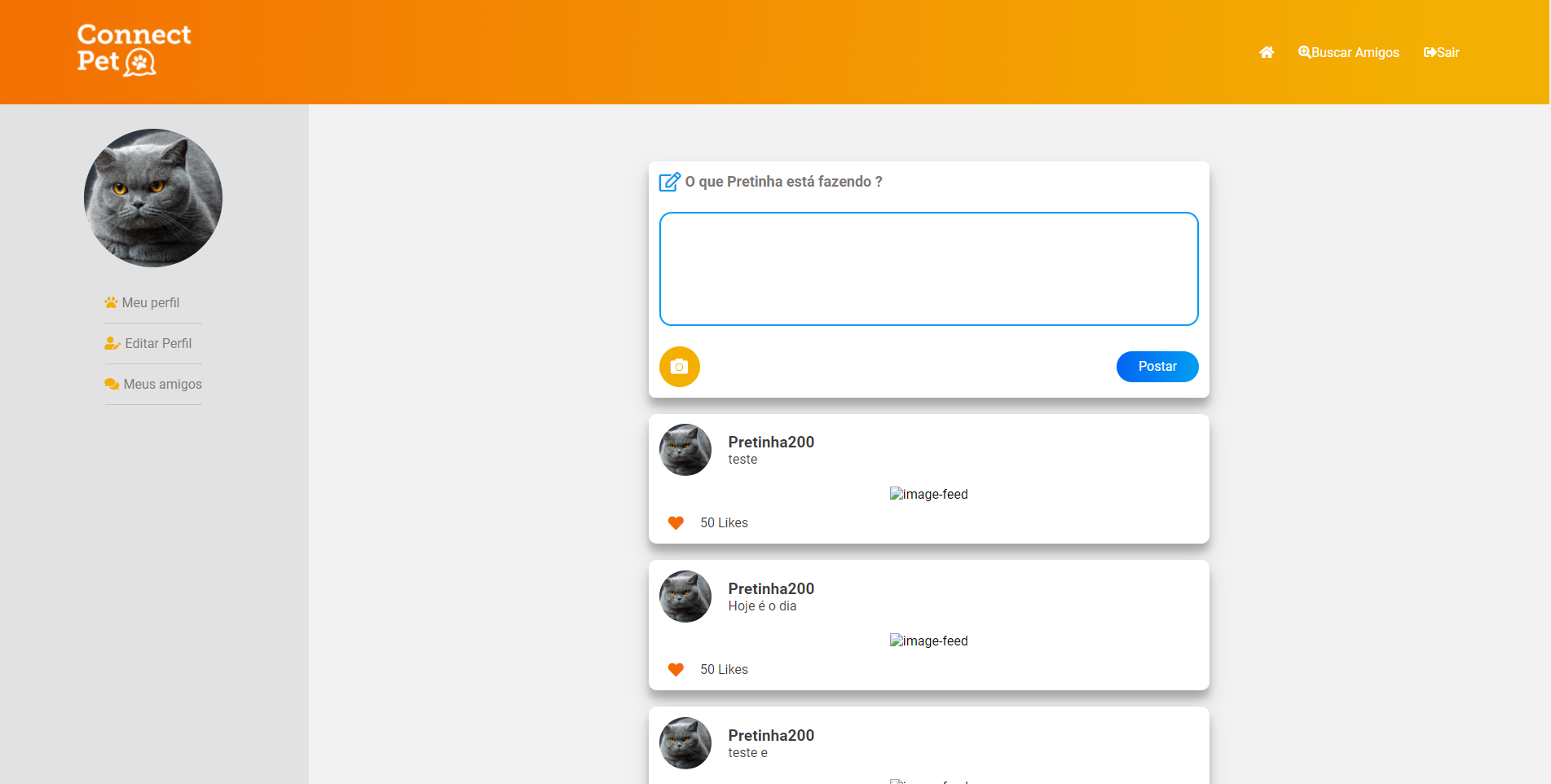
Task: Click the home icon in the navbar
Action: pos(1267,51)
